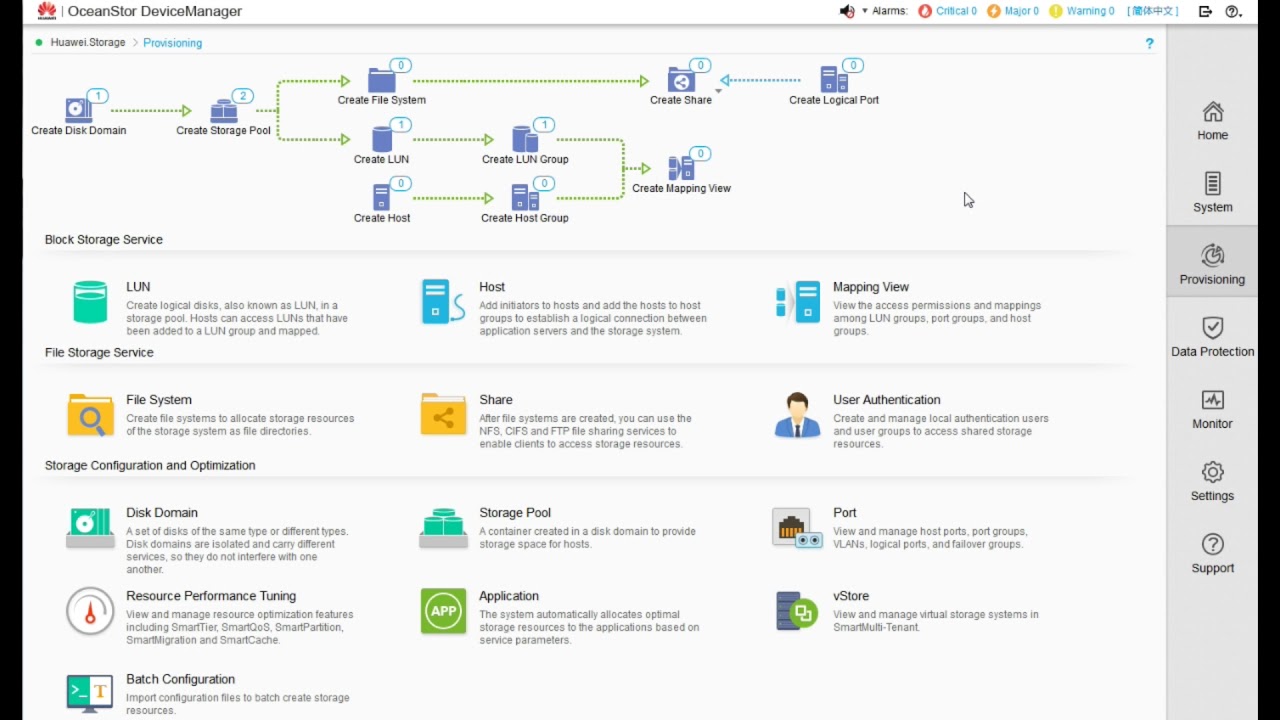The height and width of the screenshot is (720, 1280).
Task: Open the Resource Performance Tuning gauge icon
Action: pyautogui.click(x=90, y=611)
